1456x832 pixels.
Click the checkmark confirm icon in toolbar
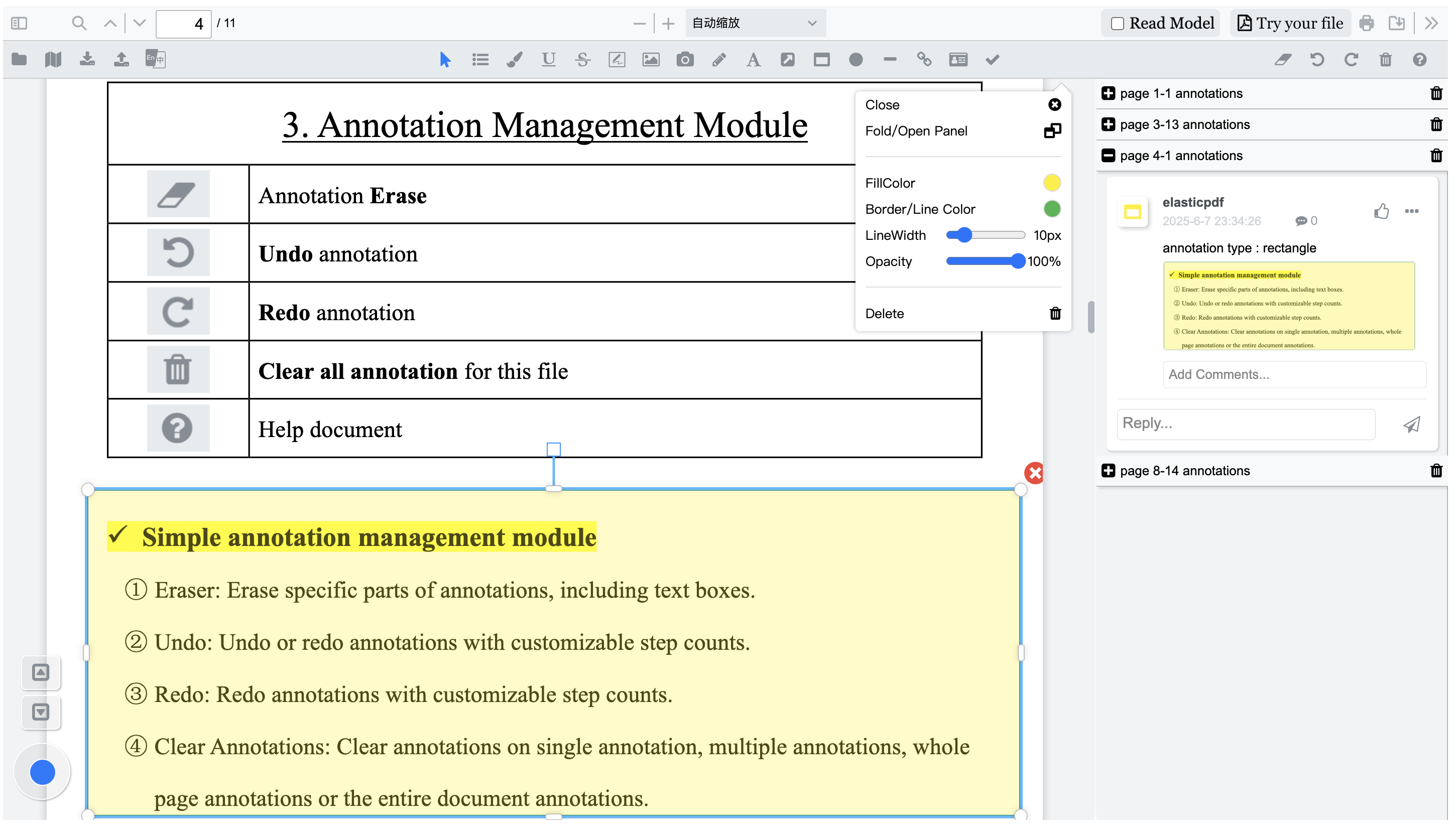(993, 59)
